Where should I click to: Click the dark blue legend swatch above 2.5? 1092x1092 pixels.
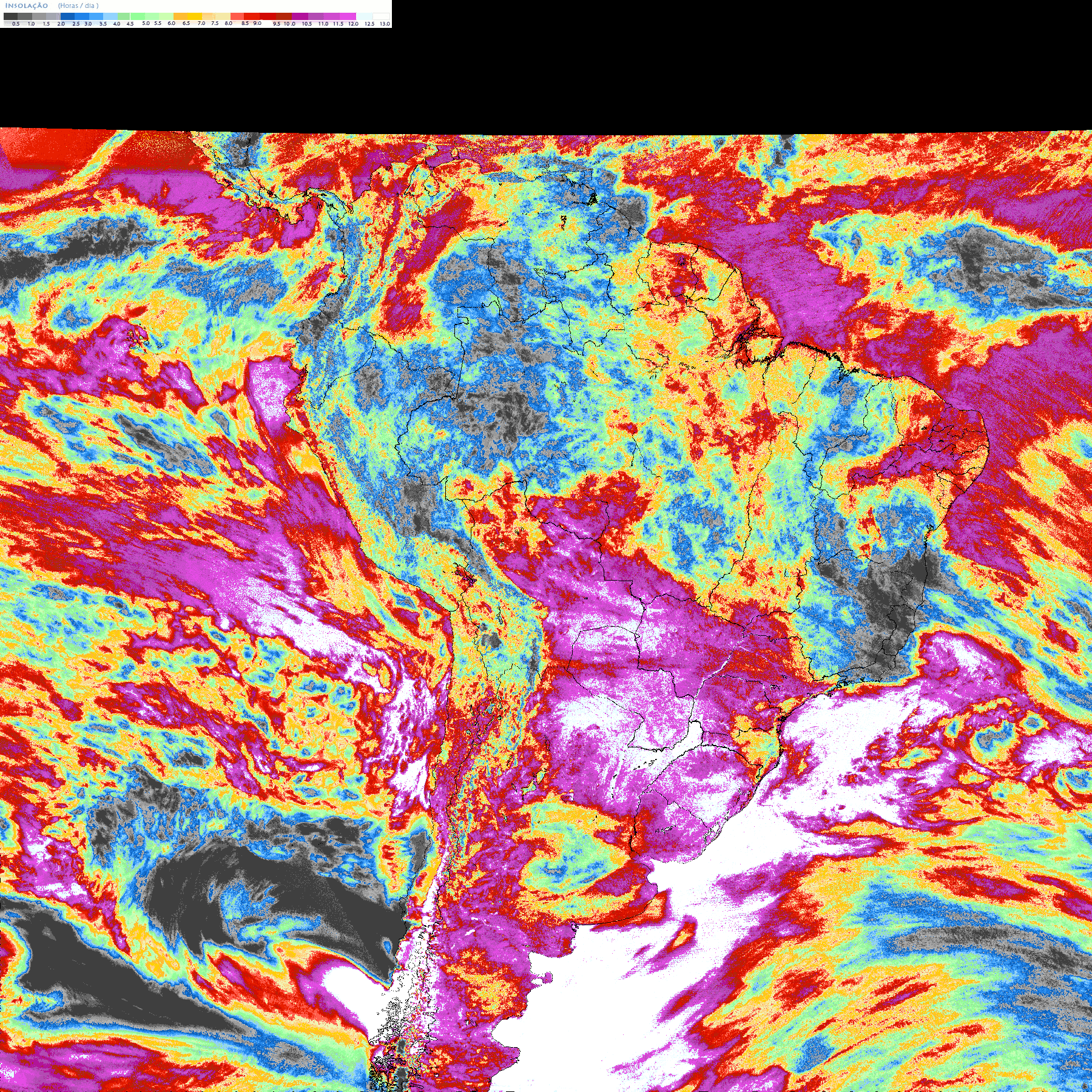67,16
